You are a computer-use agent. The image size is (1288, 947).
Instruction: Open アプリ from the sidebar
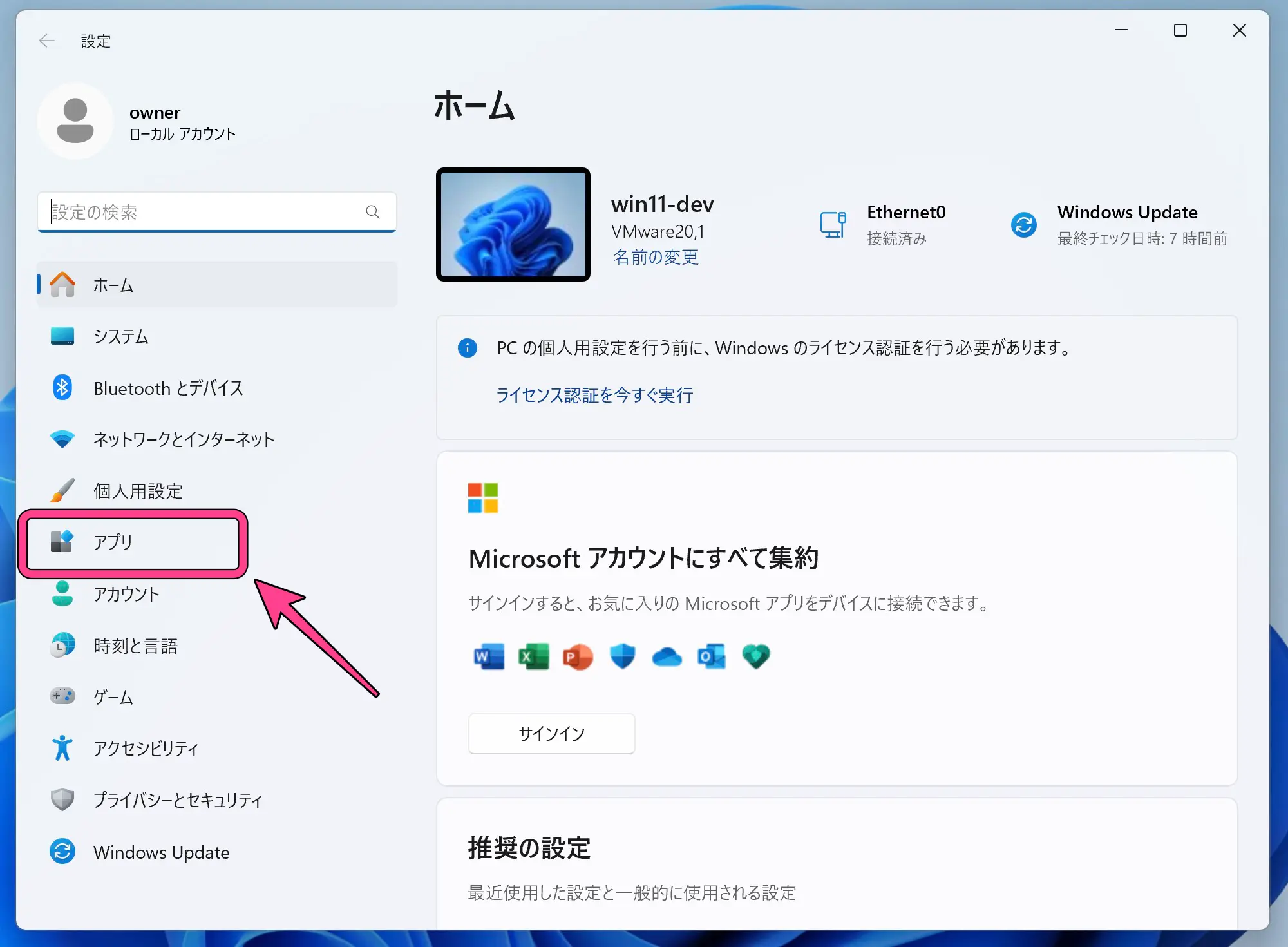[x=115, y=542]
